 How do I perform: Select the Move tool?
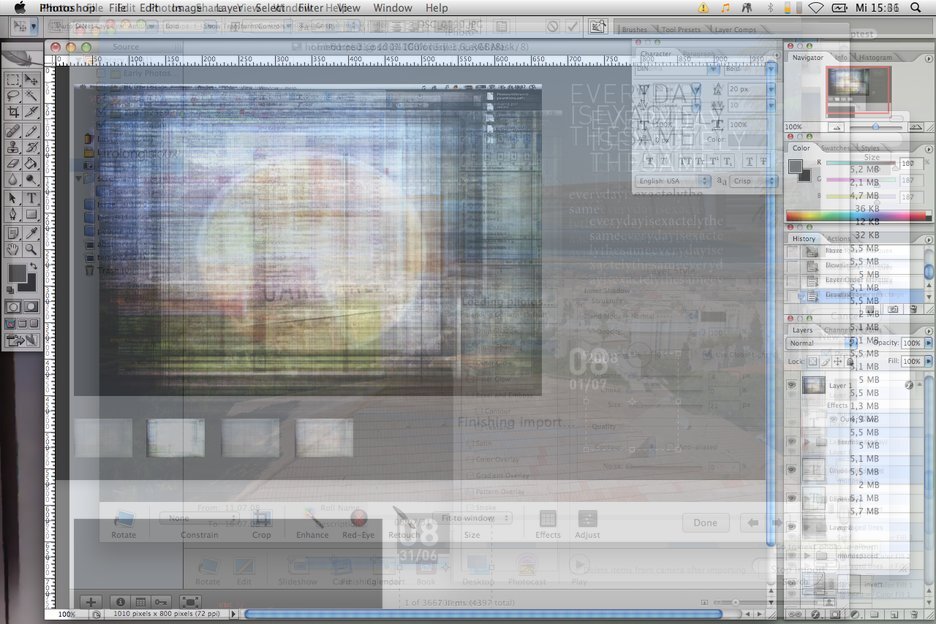point(31,80)
